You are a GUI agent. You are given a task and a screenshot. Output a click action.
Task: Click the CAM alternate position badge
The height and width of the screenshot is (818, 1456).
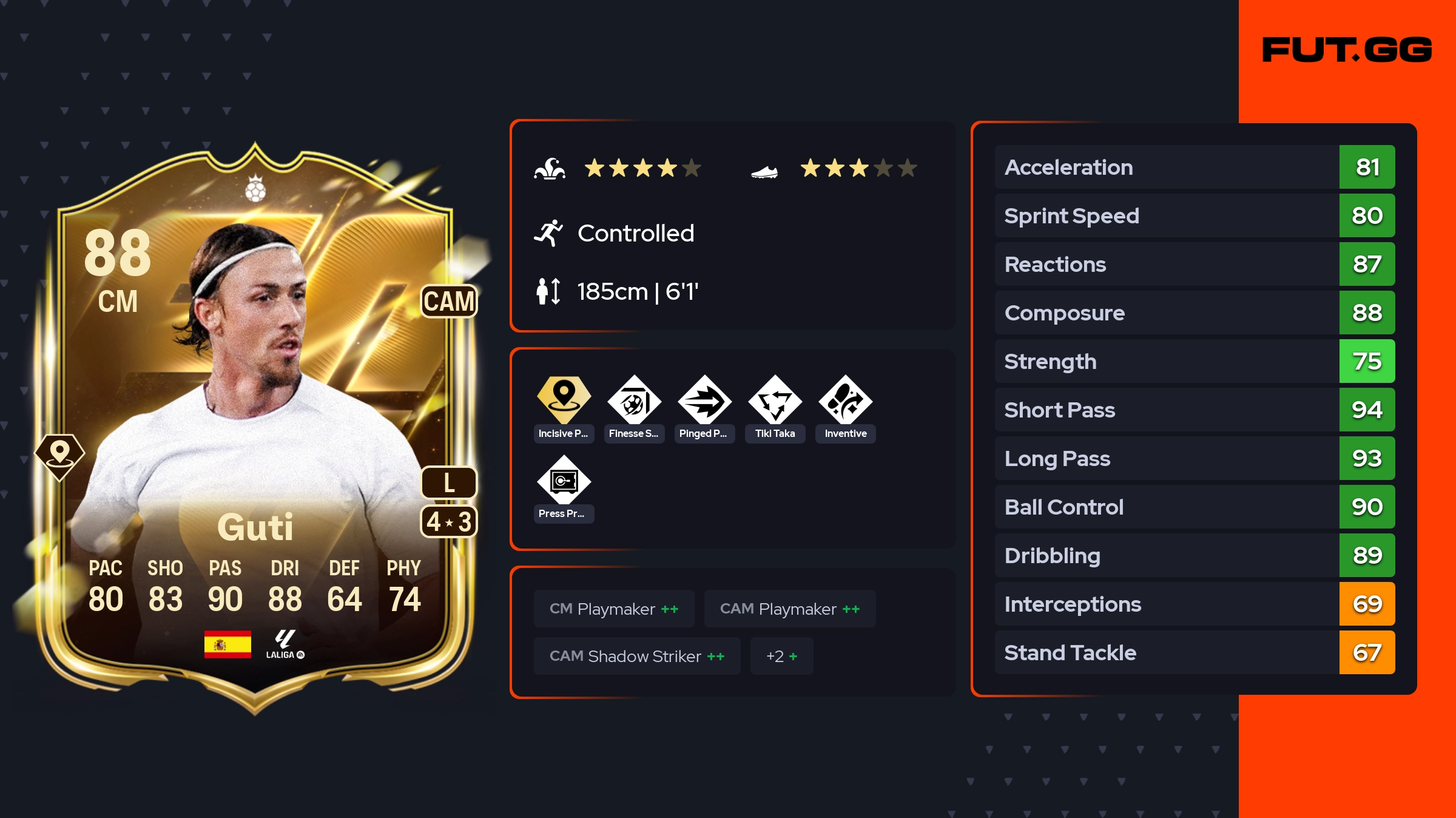[449, 301]
